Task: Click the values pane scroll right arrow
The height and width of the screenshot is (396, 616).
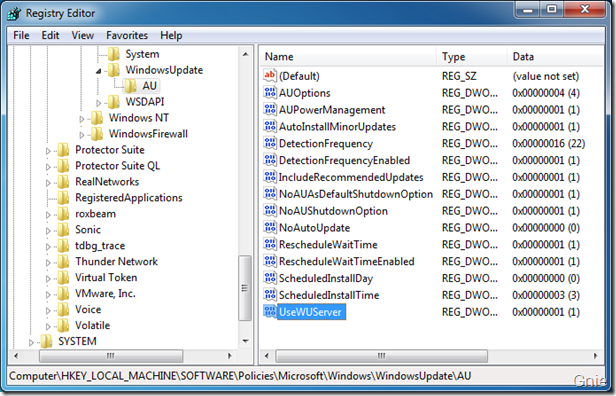Action: (x=596, y=356)
